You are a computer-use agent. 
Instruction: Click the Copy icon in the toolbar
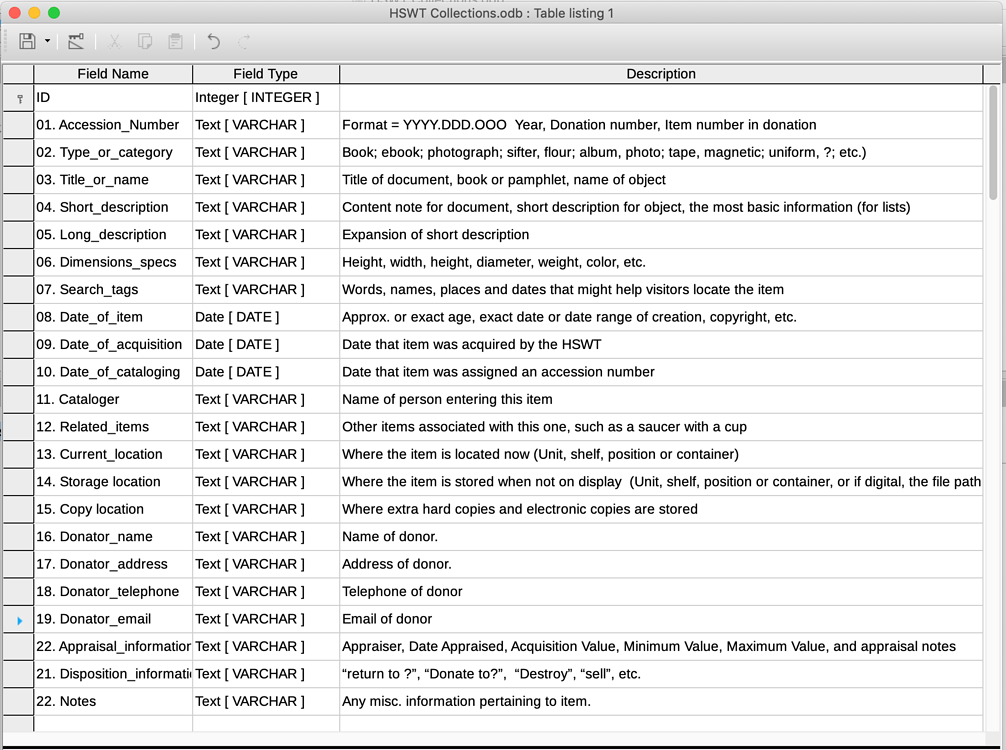click(x=144, y=41)
